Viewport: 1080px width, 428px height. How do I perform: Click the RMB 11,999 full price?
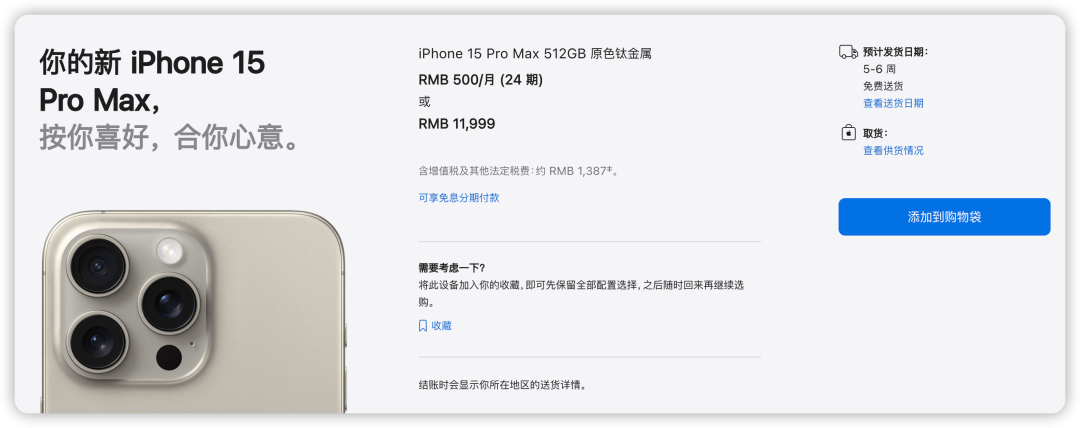click(x=457, y=124)
